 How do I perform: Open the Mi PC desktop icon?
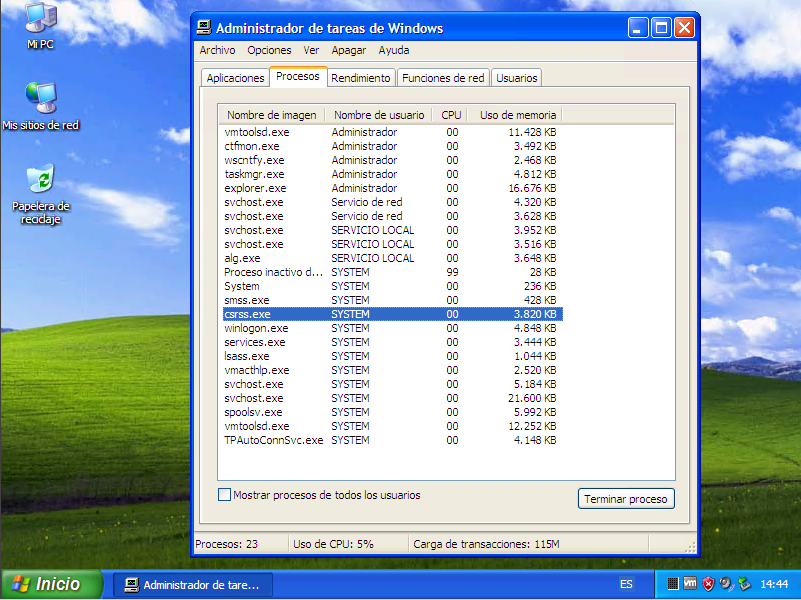click(40, 26)
